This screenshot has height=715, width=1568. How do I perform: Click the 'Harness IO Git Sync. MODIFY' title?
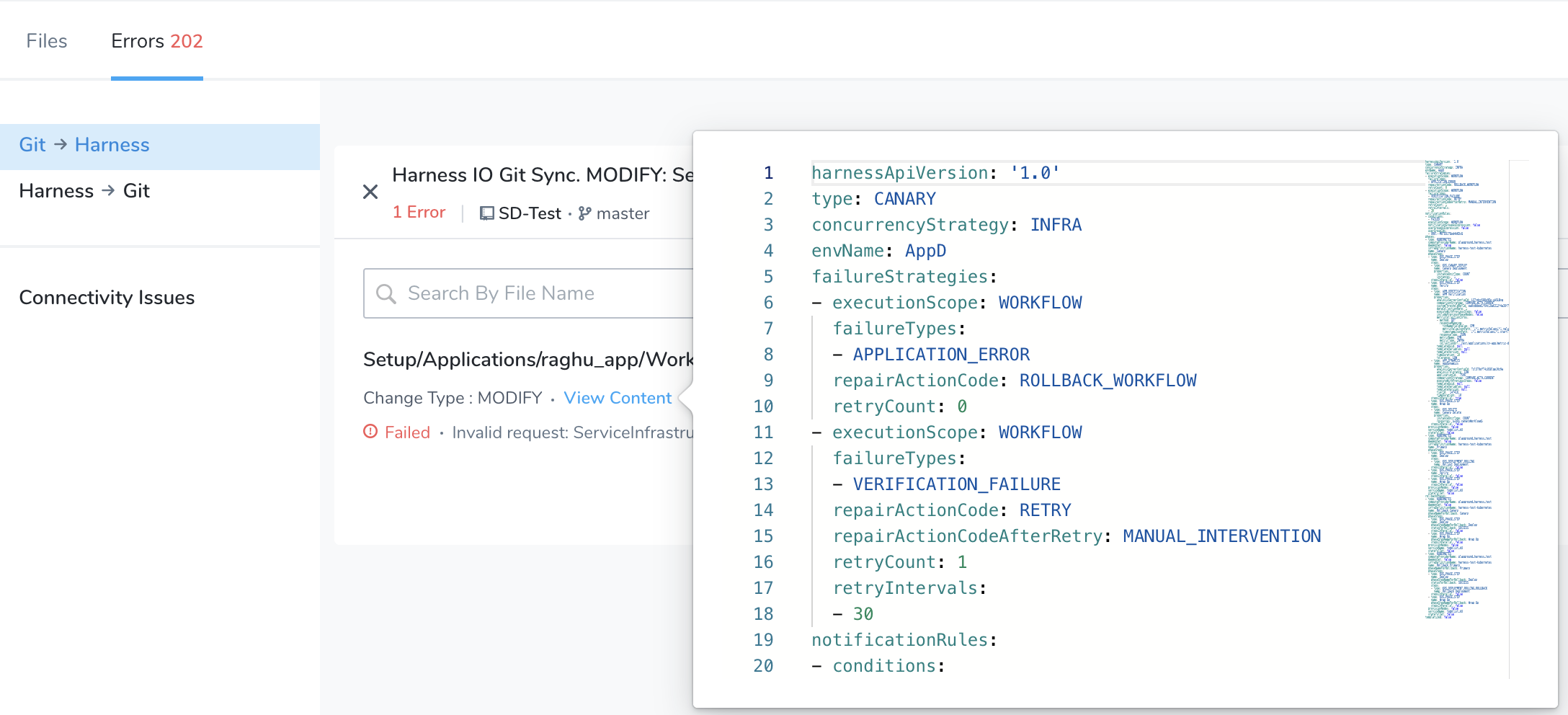coord(543,174)
